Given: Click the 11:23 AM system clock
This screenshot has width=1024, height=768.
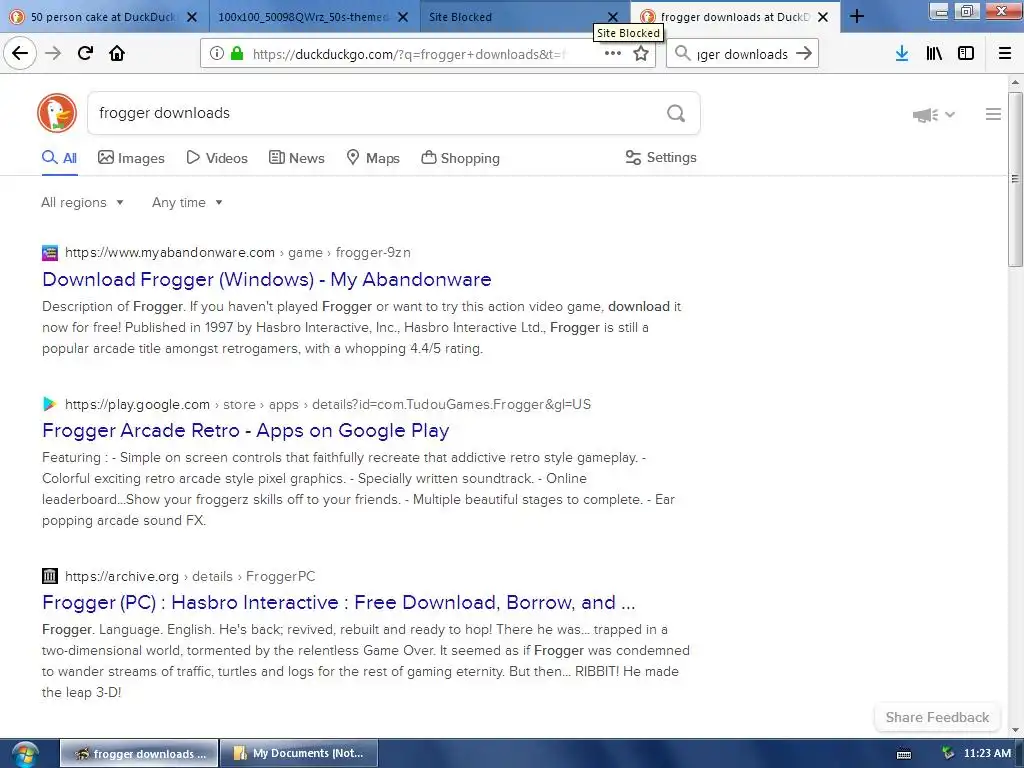Looking at the screenshot, I should pyautogui.click(x=987, y=754).
